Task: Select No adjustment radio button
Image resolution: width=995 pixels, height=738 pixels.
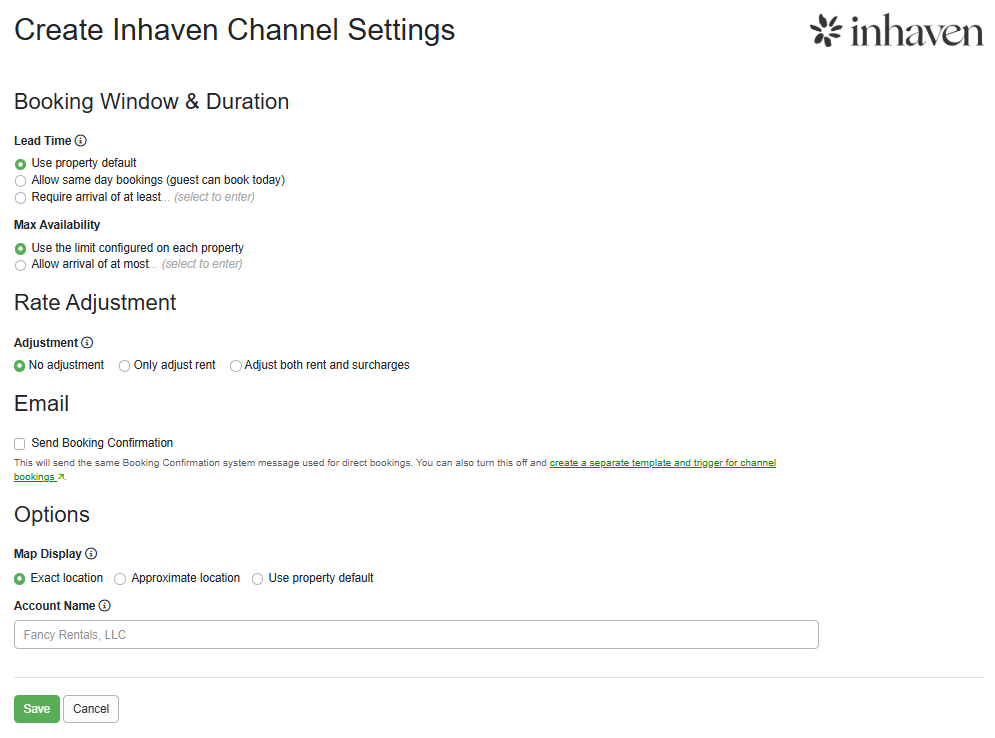Action: (x=20, y=366)
